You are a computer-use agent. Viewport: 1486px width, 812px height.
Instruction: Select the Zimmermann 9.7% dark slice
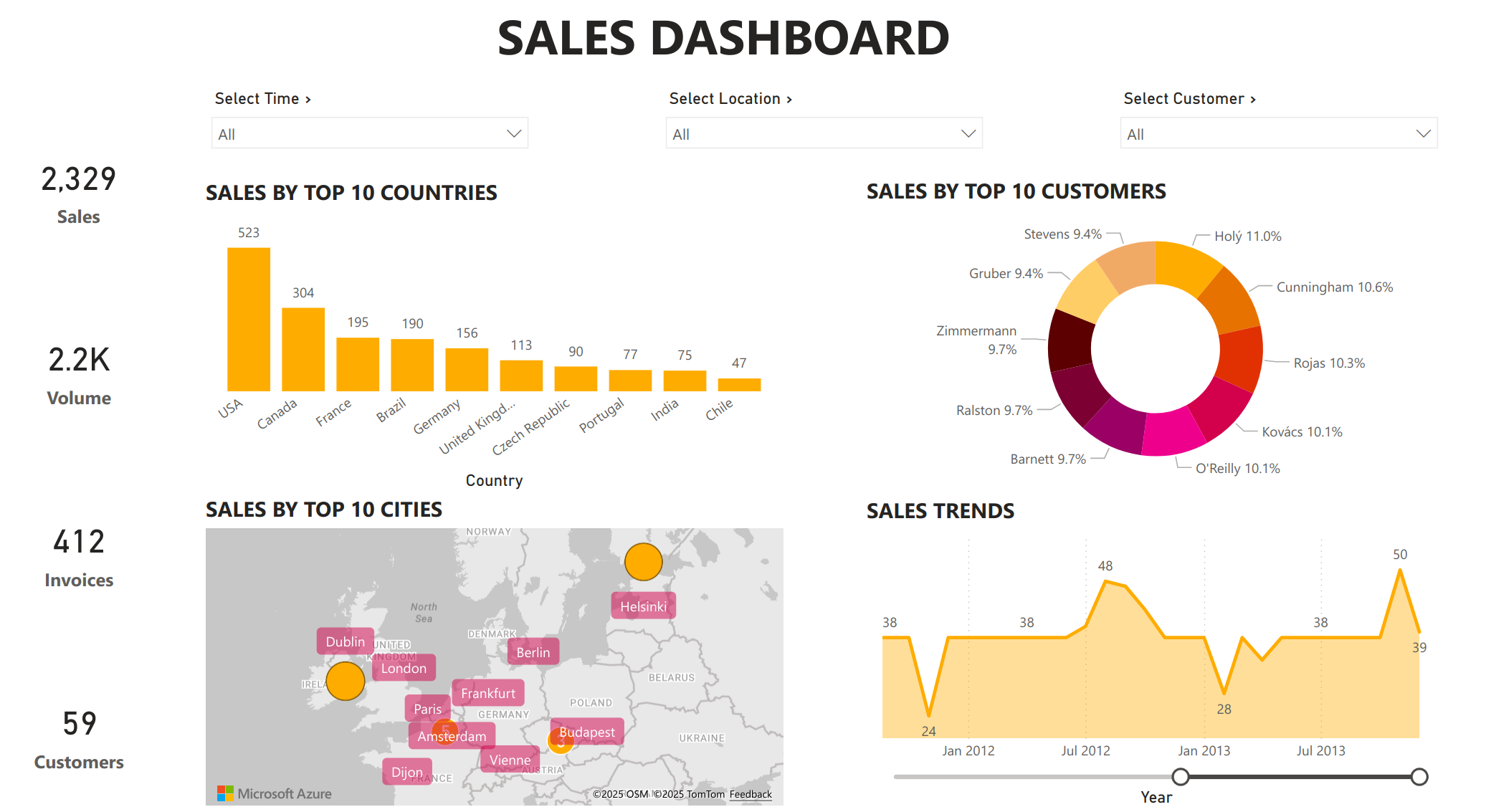click(x=1070, y=341)
